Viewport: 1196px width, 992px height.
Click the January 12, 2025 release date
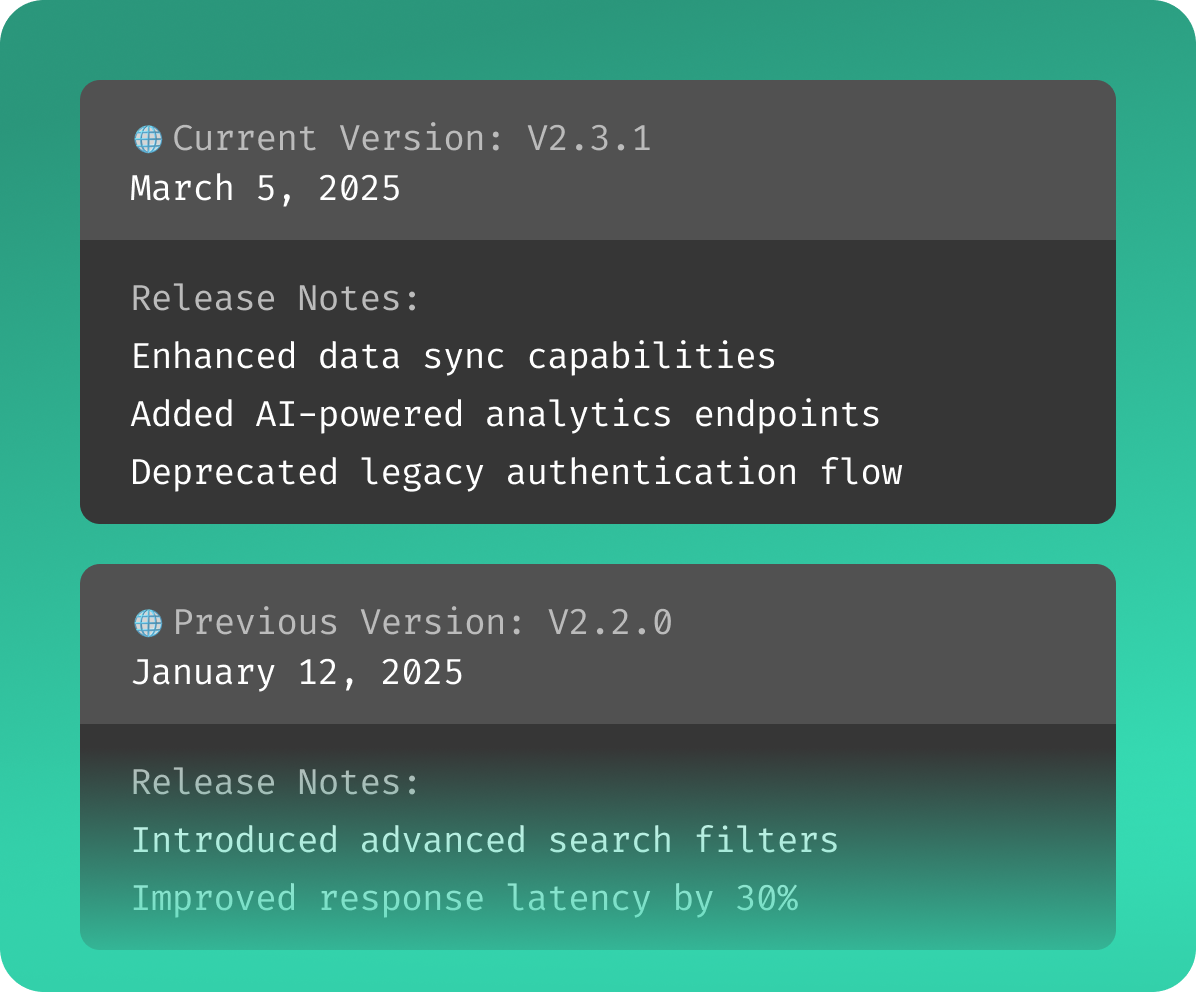[x=297, y=672]
